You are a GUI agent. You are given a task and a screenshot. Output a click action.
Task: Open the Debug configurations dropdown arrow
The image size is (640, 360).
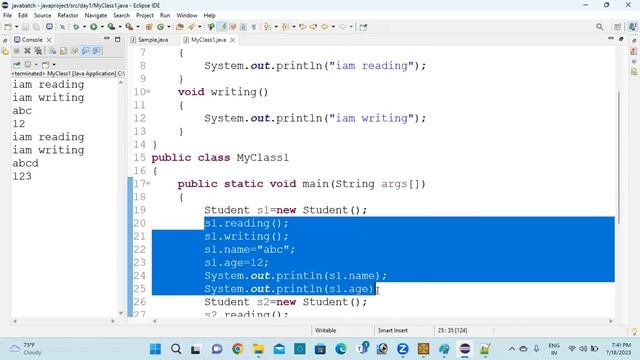pos(84,27)
